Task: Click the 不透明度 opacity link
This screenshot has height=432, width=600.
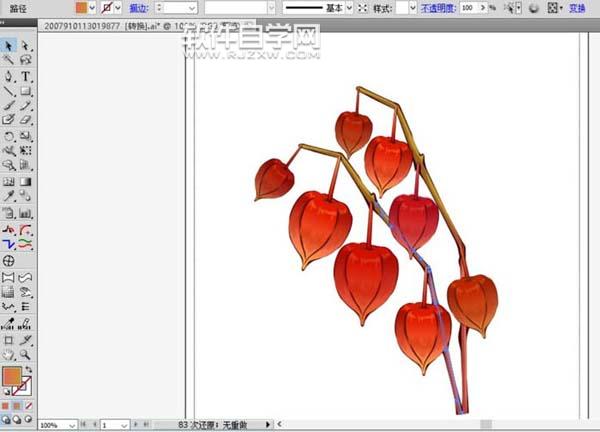Action: (x=439, y=8)
